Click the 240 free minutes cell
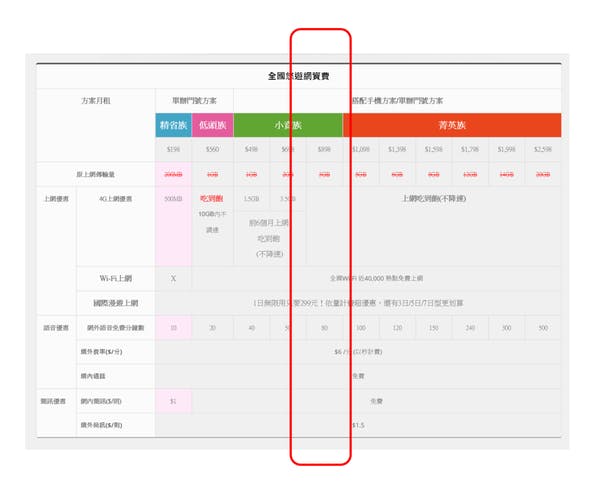The width and height of the screenshot is (600, 492). pyautogui.click(x=470, y=328)
